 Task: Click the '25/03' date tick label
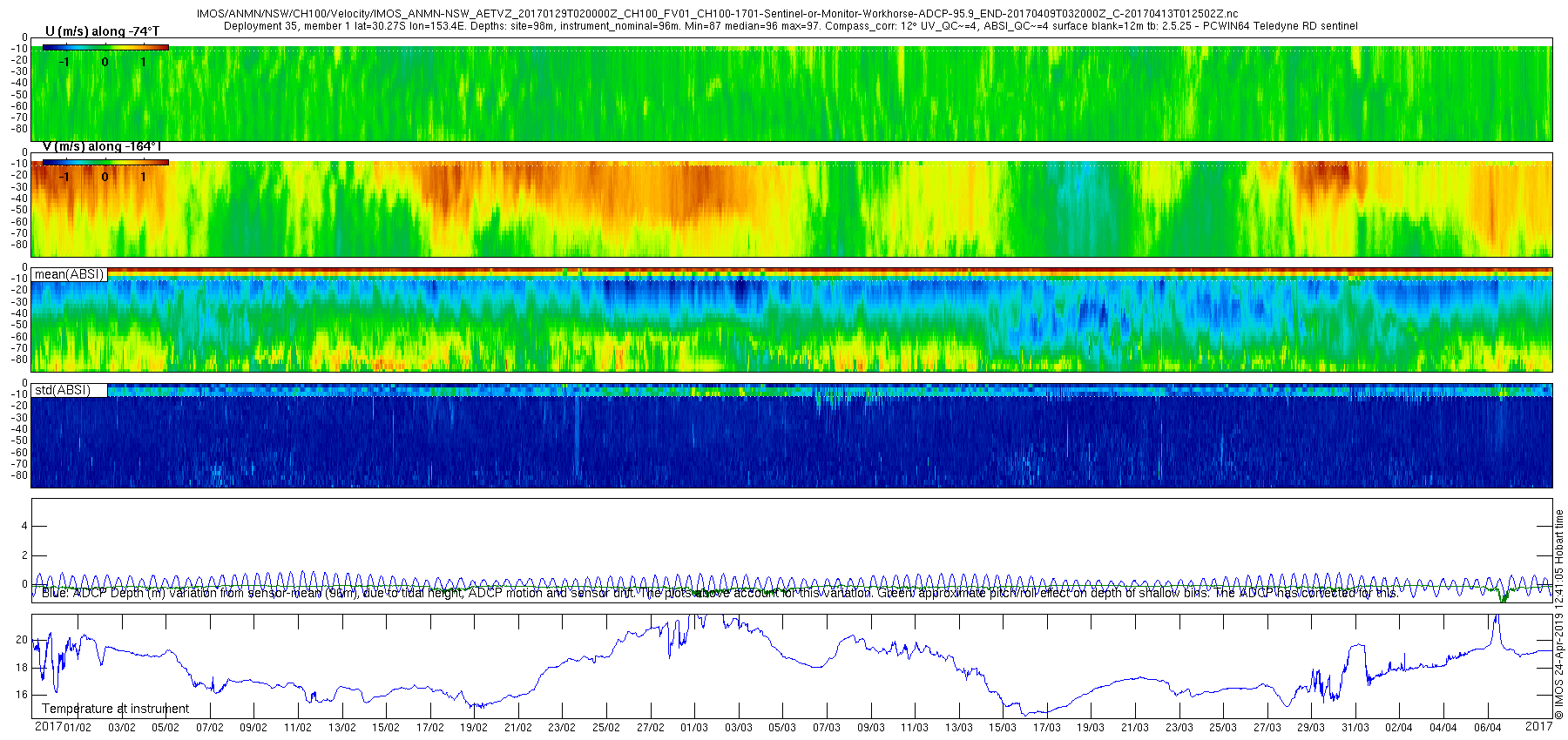pyautogui.click(x=1223, y=728)
